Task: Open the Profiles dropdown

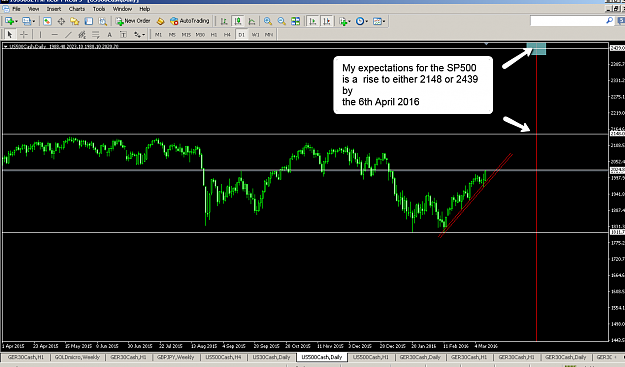Action: pos(28,21)
